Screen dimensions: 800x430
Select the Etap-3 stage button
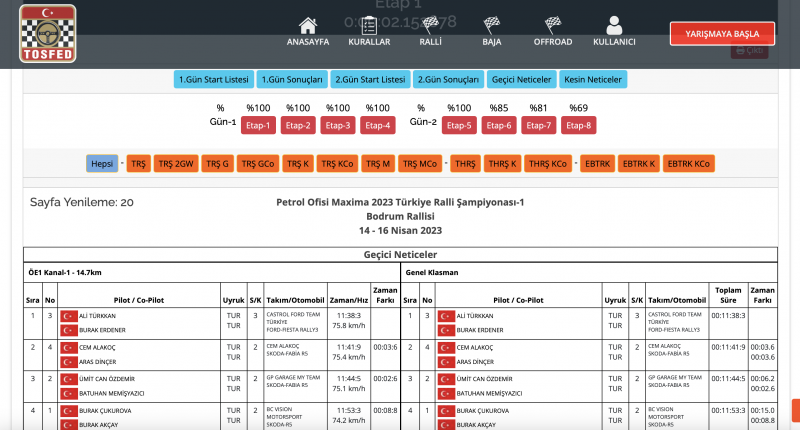tap(338, 125)
